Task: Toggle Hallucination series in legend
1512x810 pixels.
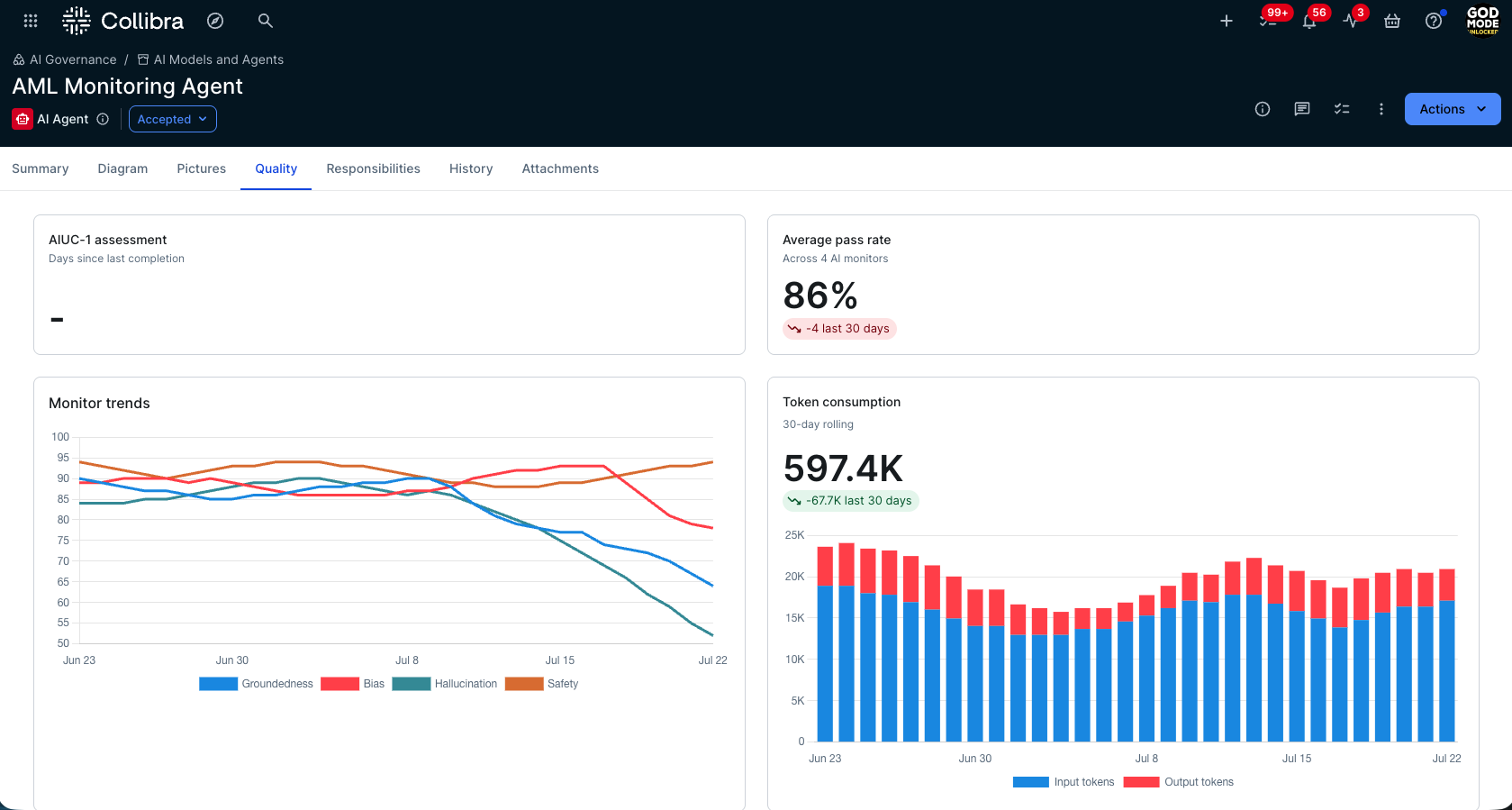Action: coord(445,684)
